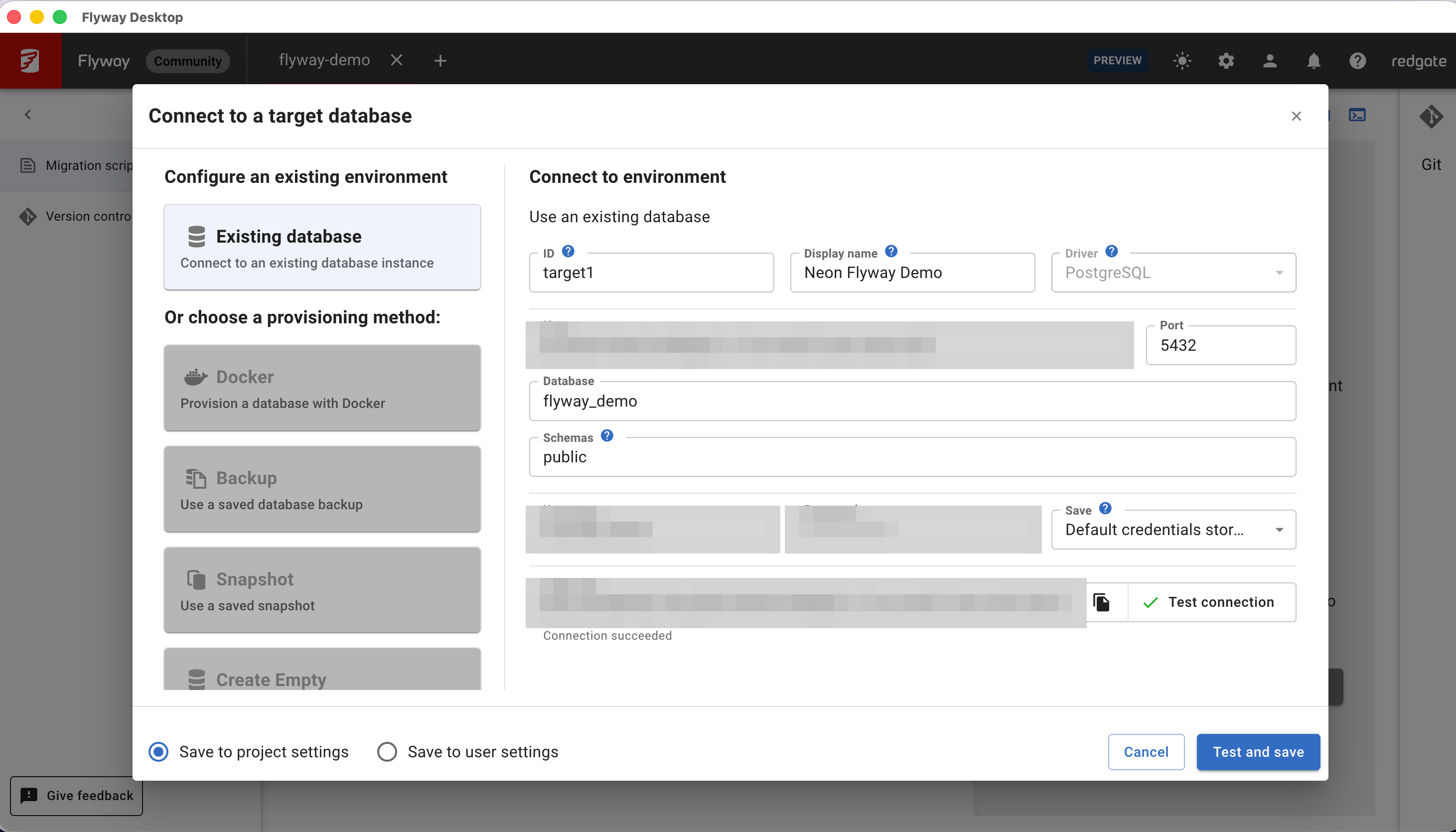Open settings via the gear icon

[1226, 61]
